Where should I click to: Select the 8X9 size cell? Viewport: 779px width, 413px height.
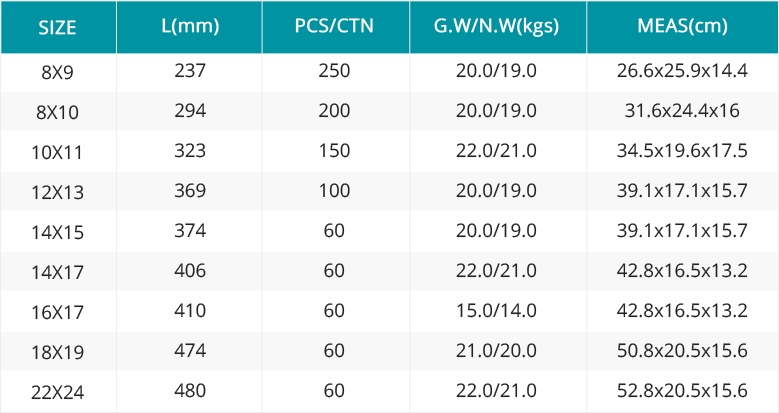[x=58, y=73]
